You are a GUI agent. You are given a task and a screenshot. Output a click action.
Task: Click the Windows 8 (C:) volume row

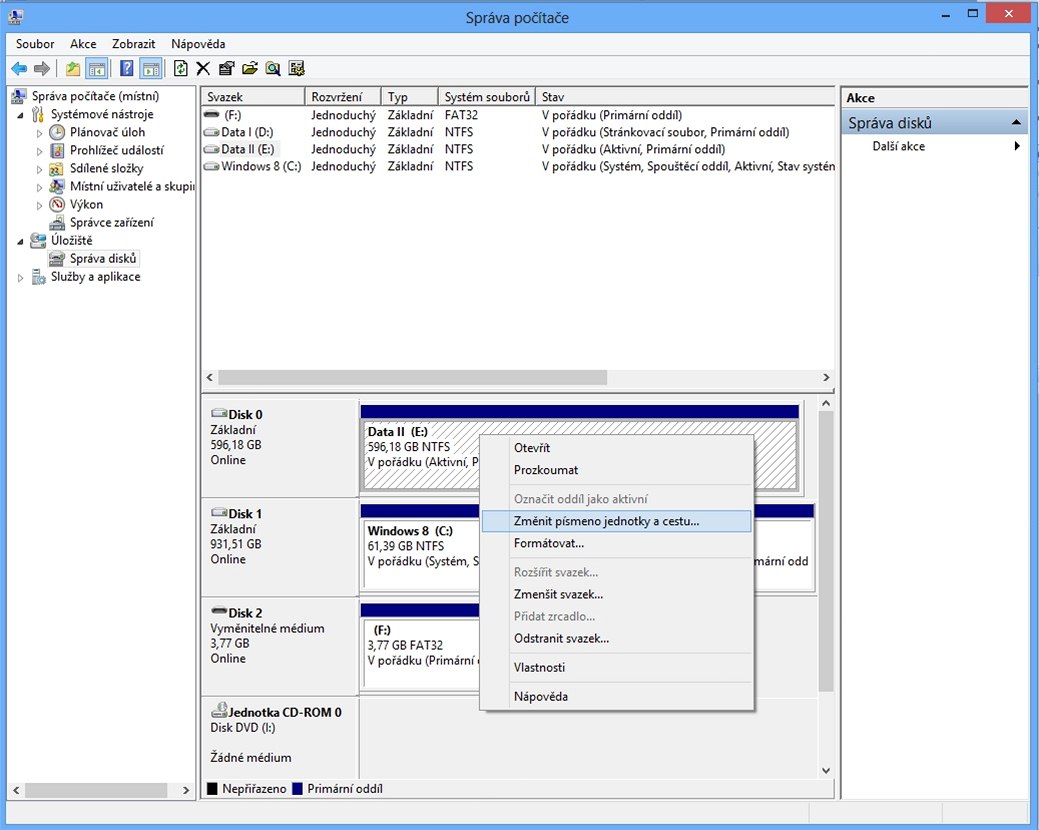coord(518,166)
